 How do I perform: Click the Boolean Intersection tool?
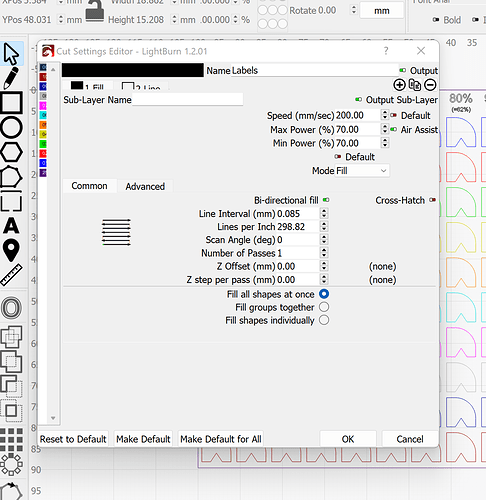coord(12,411)
